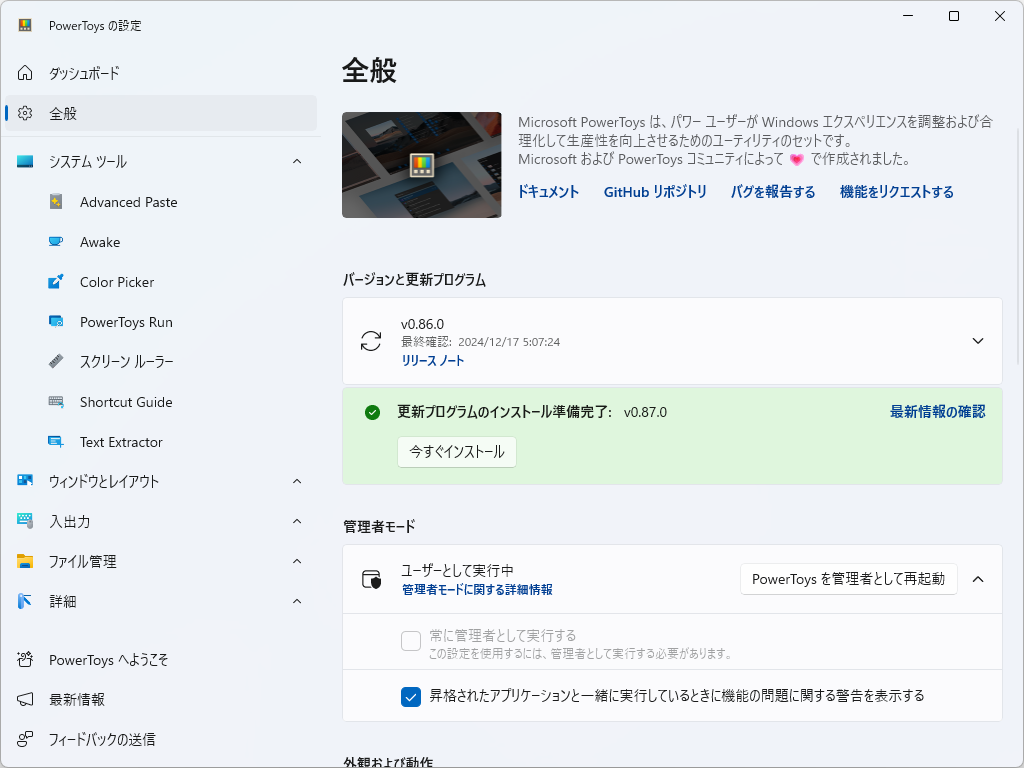Click the ファイル管理 folder icon

(24, 561)
